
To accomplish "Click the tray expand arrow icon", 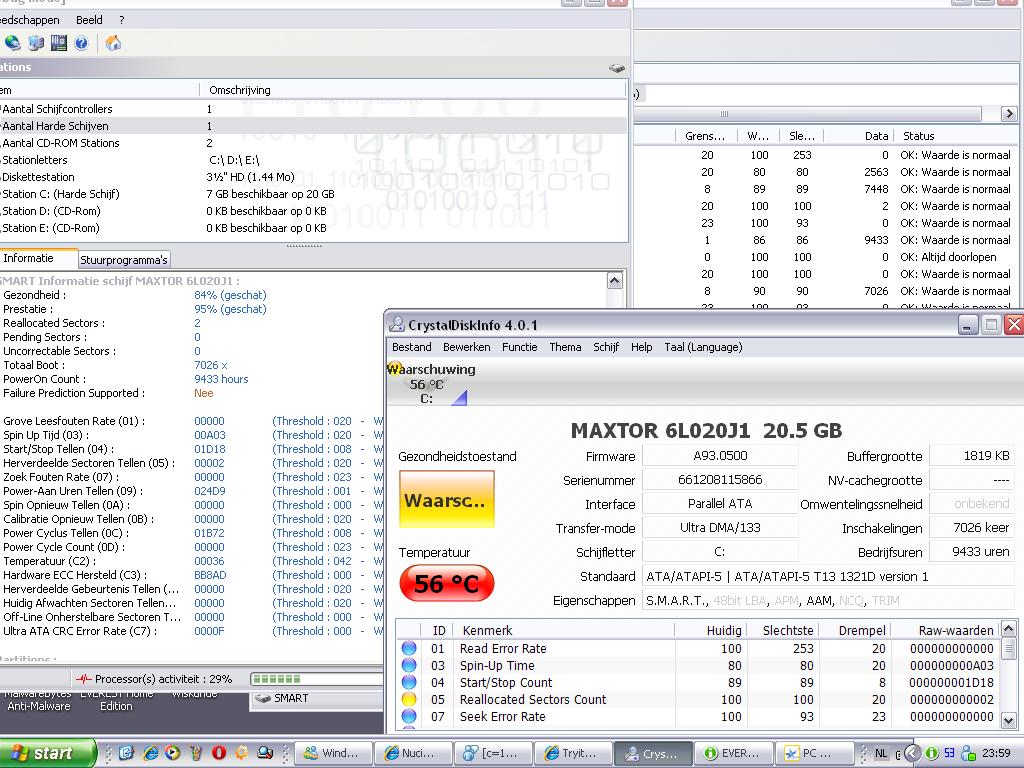I will pyautogui.click(x=912, y=753).
